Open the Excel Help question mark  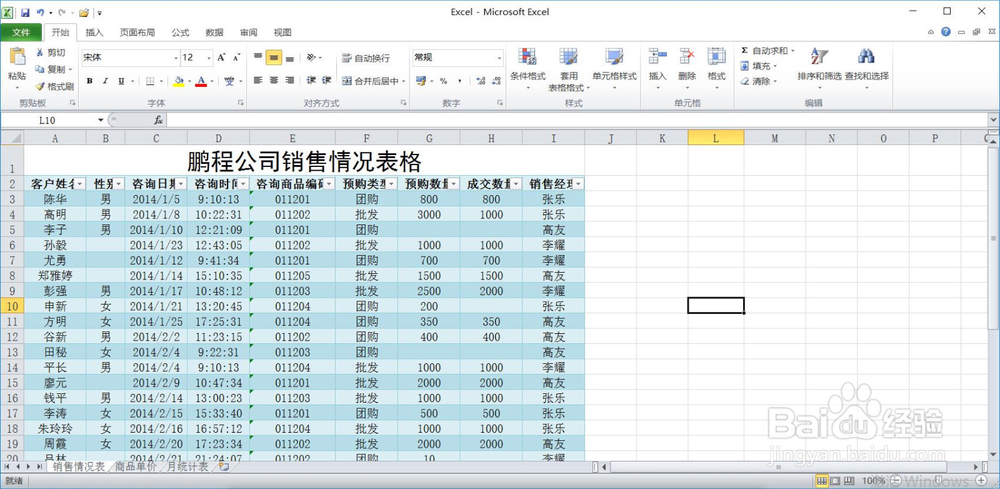946,32
